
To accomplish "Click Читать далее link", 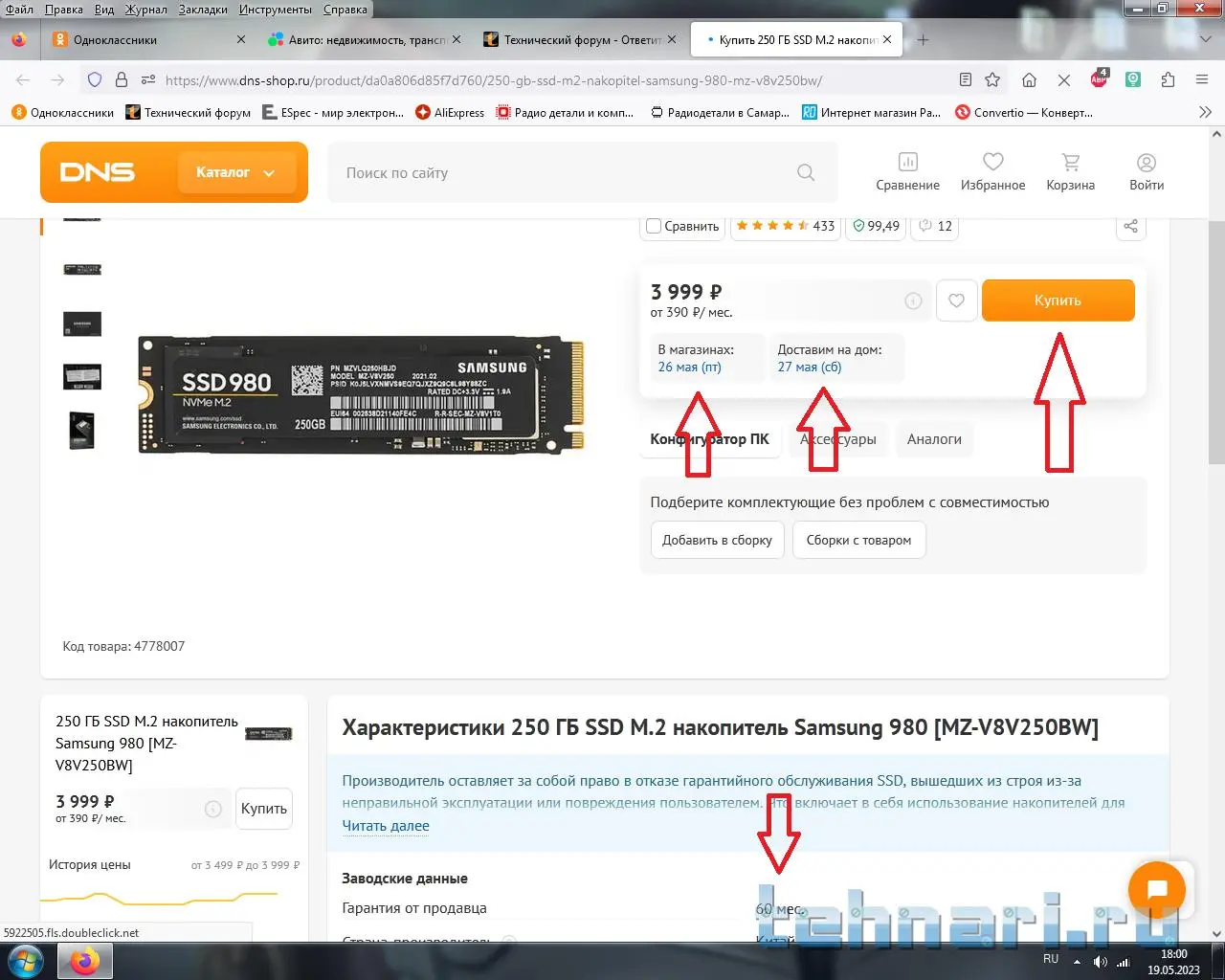I will [386, 826].
